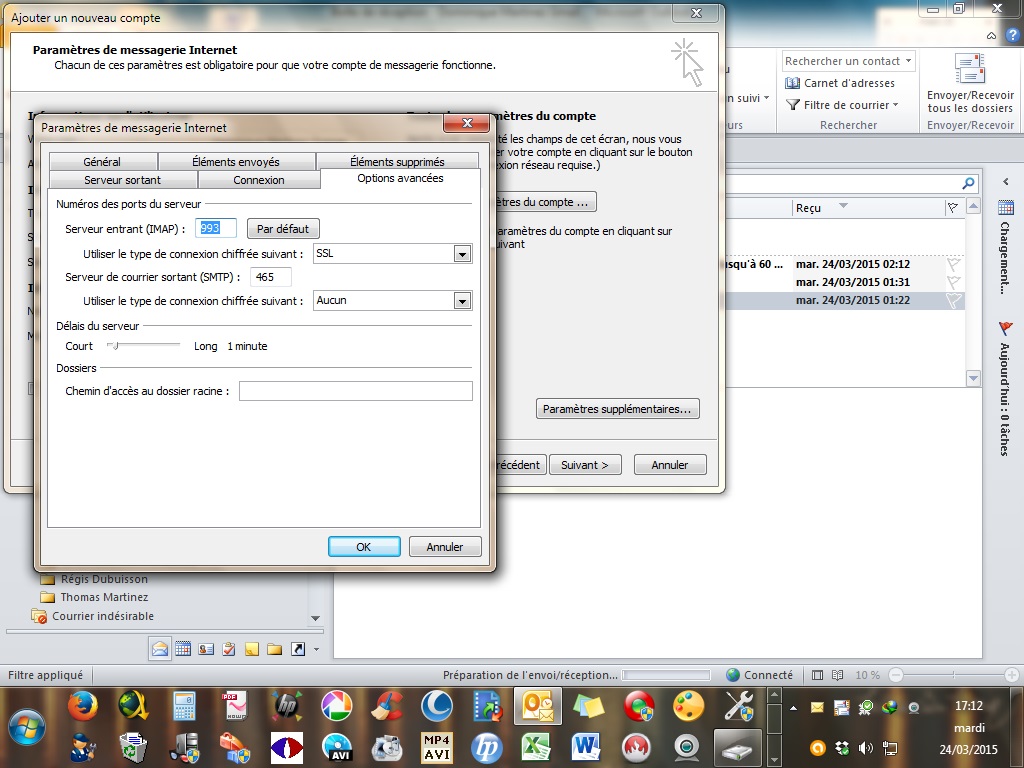Open Picasa from the taskbar
This screenshot has width=1024, height=768.
(x=337, y=706)
